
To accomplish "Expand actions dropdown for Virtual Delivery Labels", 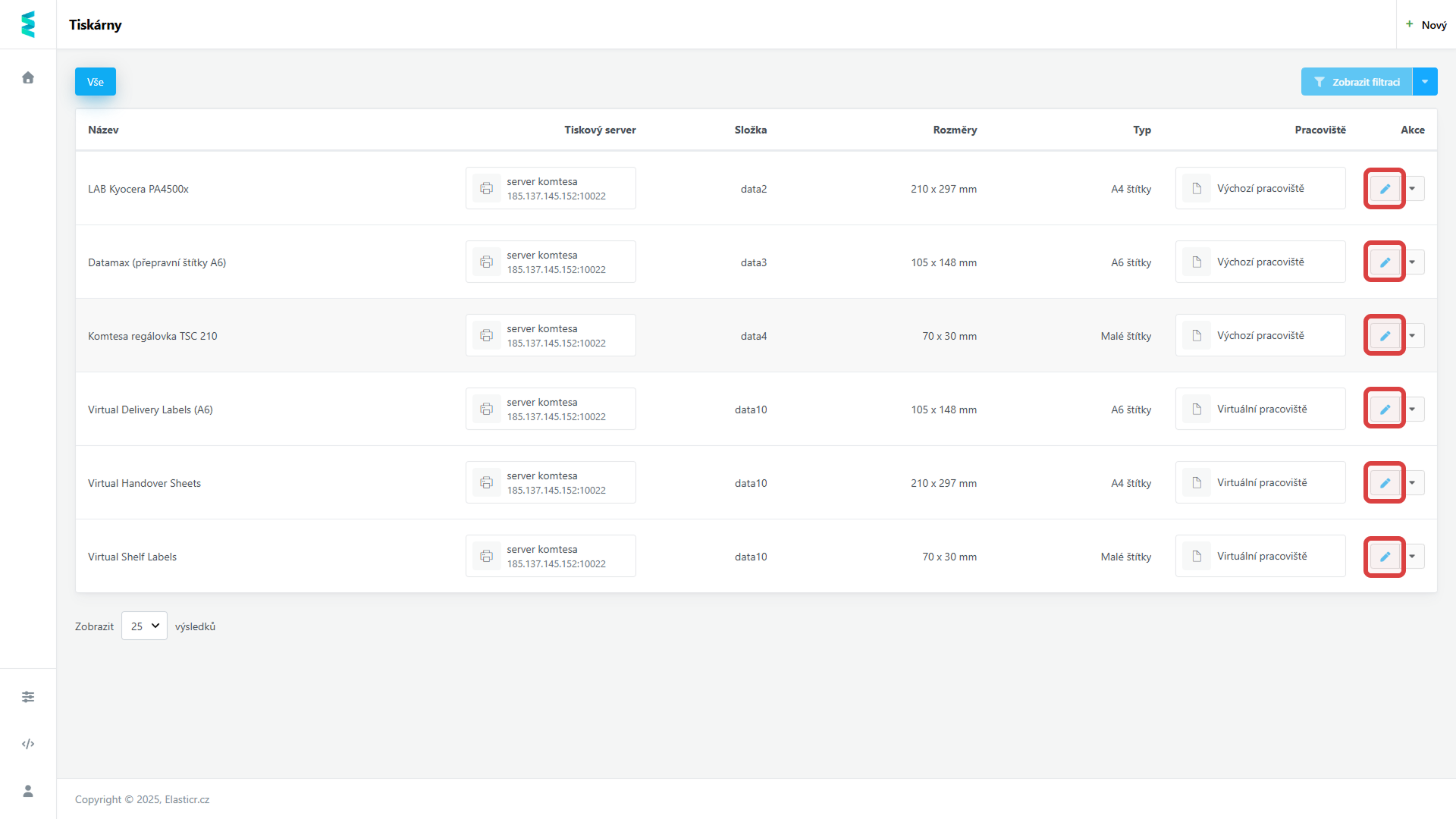I will (1413, 409).
